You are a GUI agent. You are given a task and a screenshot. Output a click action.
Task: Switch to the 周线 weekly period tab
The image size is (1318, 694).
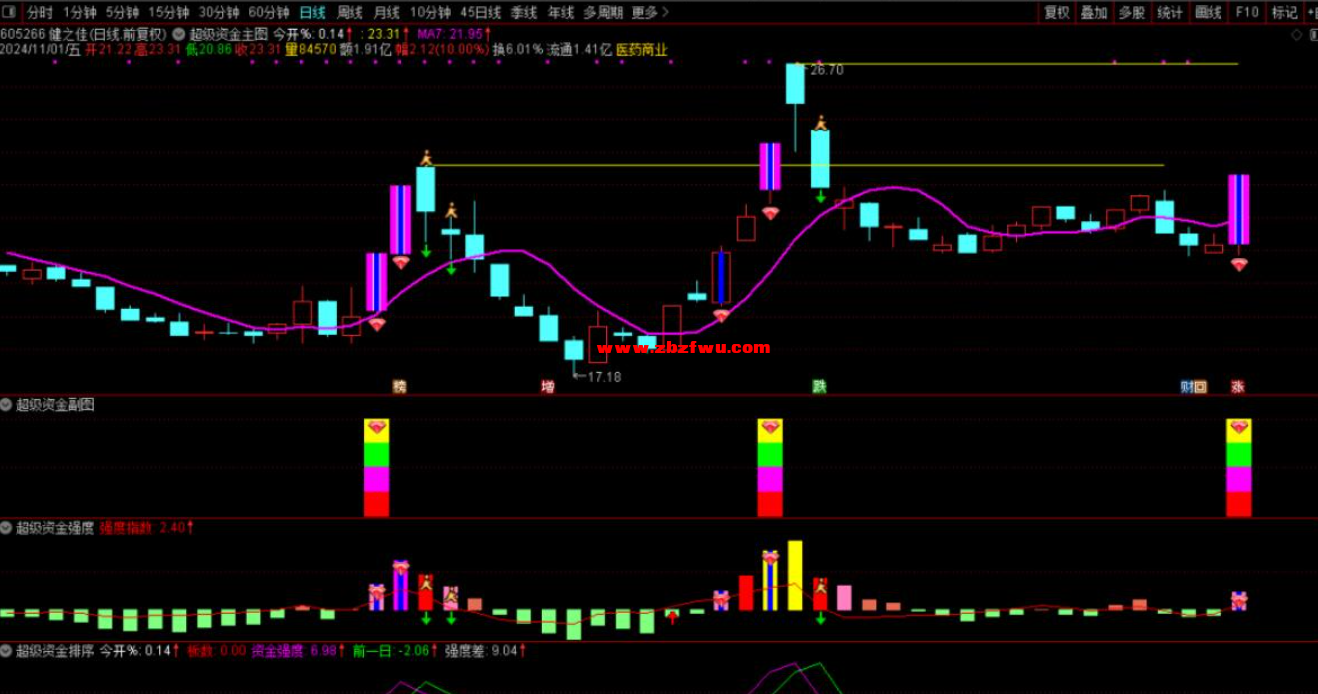(350, 13)
